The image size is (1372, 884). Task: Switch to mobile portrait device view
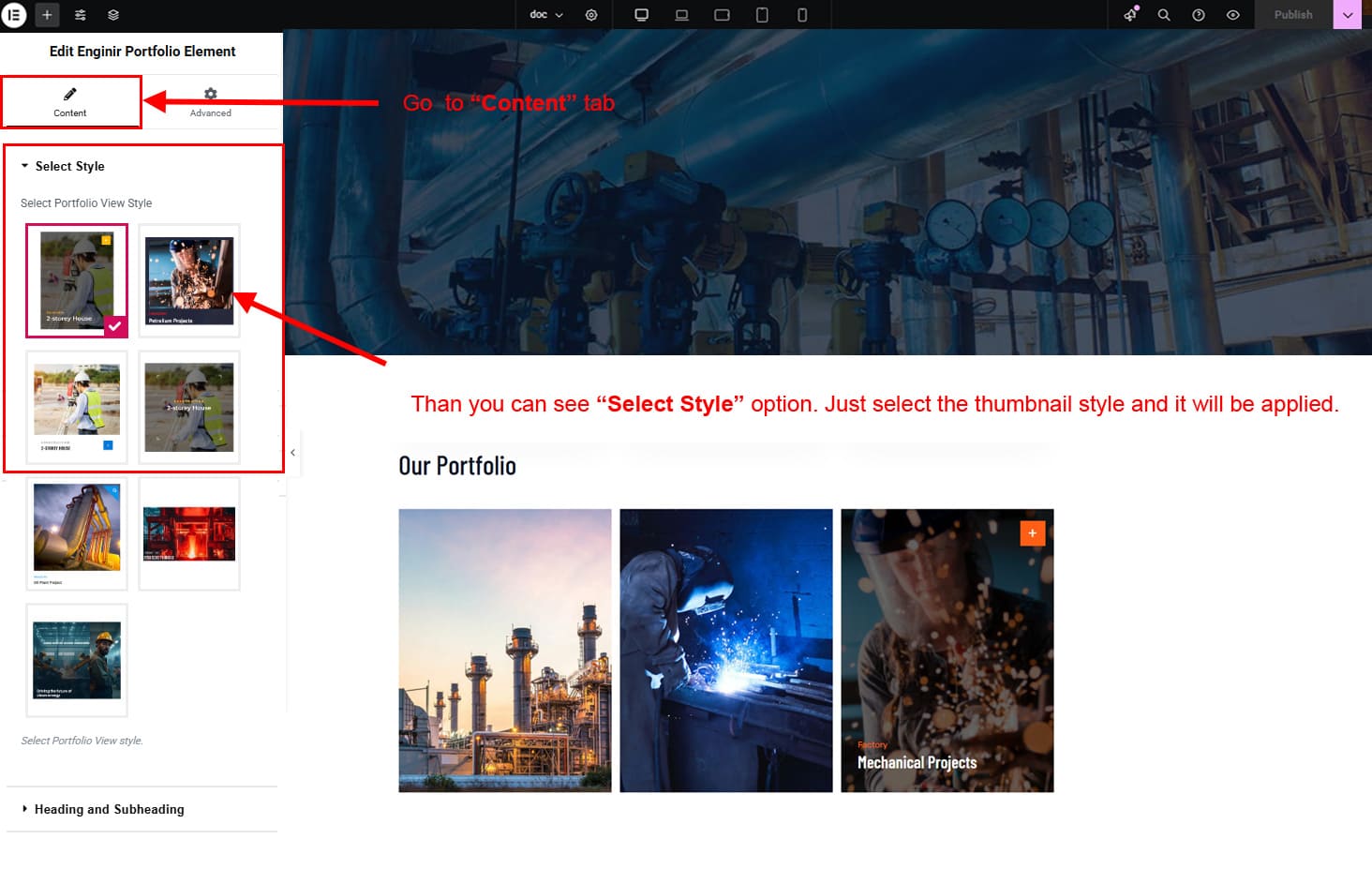[802, 15]
